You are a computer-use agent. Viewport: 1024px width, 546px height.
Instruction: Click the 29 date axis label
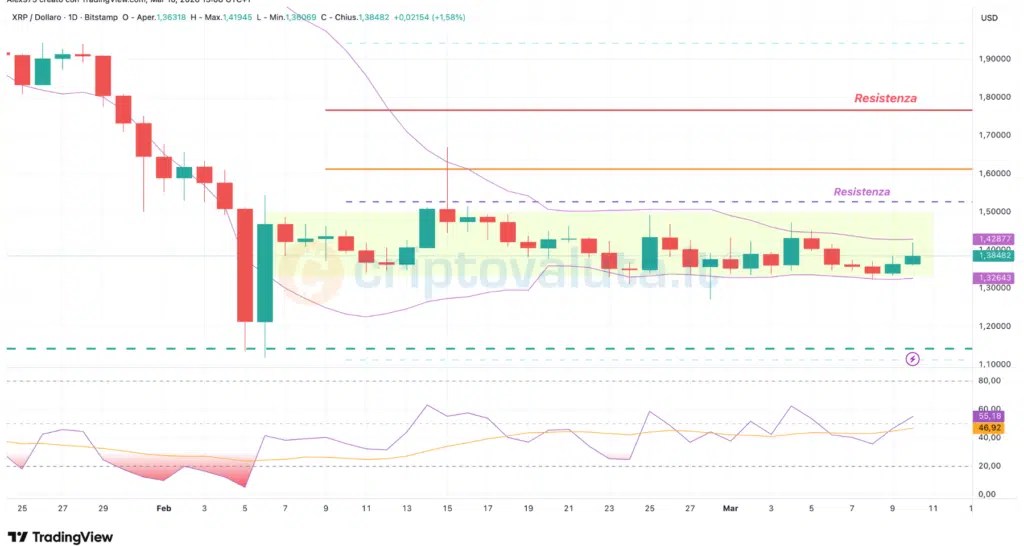[103, 508]
